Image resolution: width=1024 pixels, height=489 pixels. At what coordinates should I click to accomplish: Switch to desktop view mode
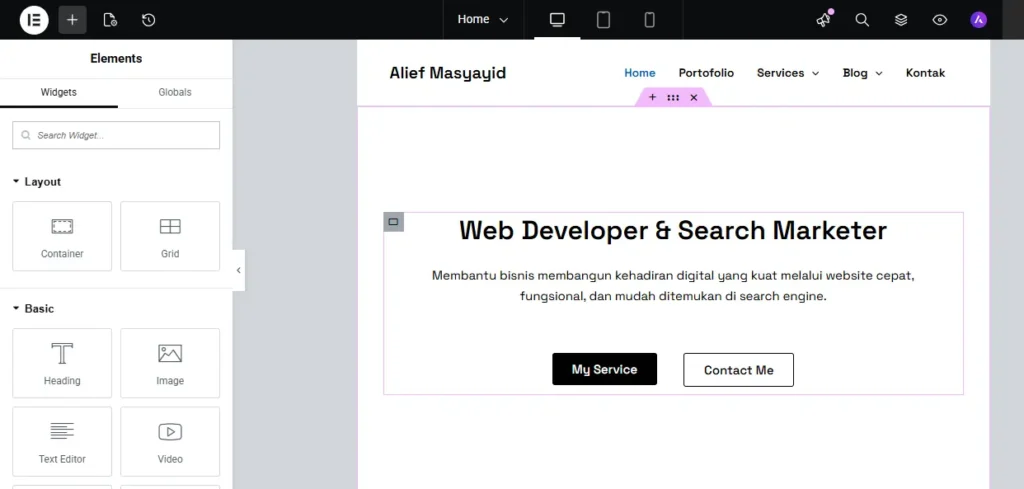pyautogui.click(x=557, y=20)
